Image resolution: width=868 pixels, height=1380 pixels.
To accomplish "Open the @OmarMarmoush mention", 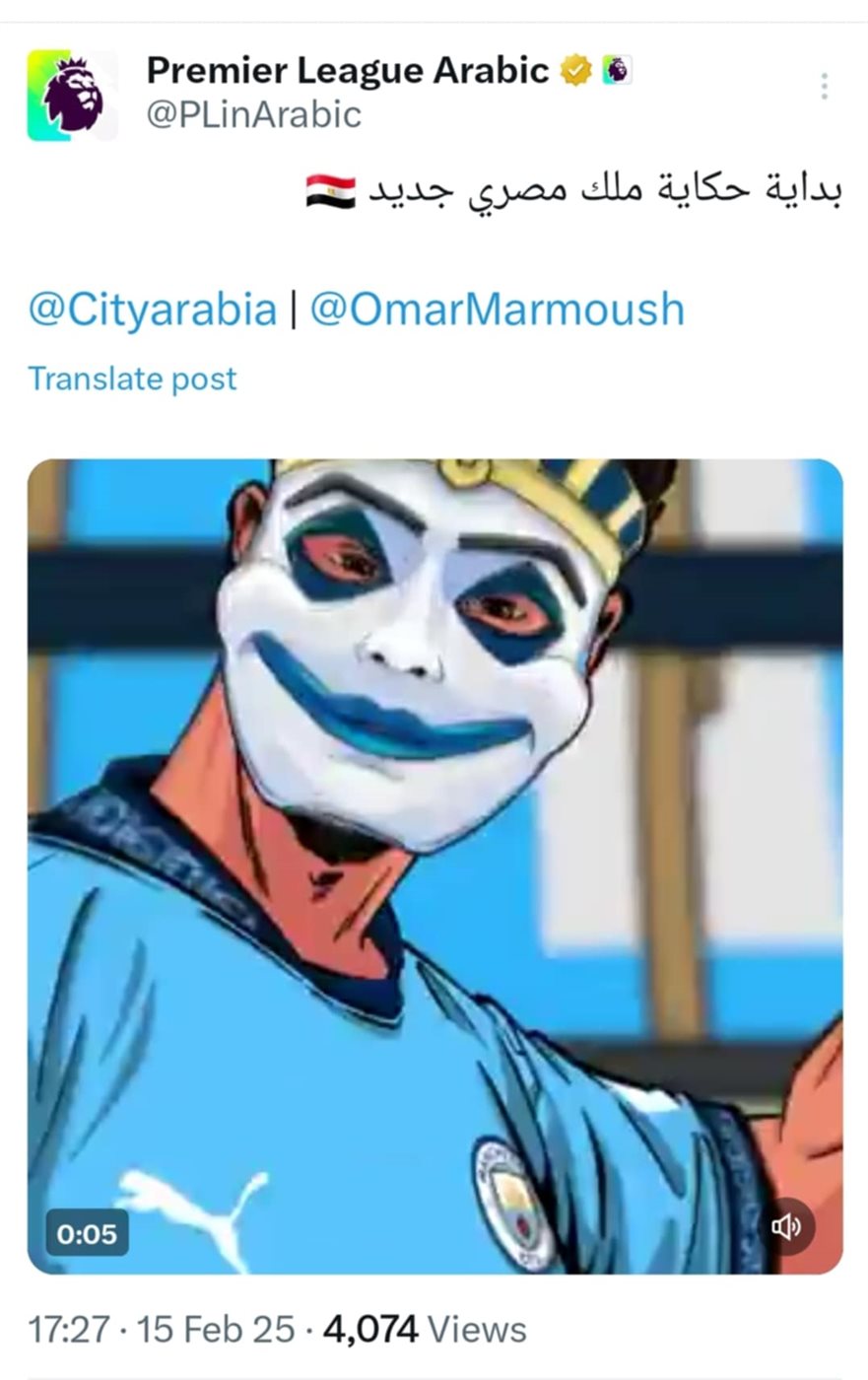I will click(497, 310).
